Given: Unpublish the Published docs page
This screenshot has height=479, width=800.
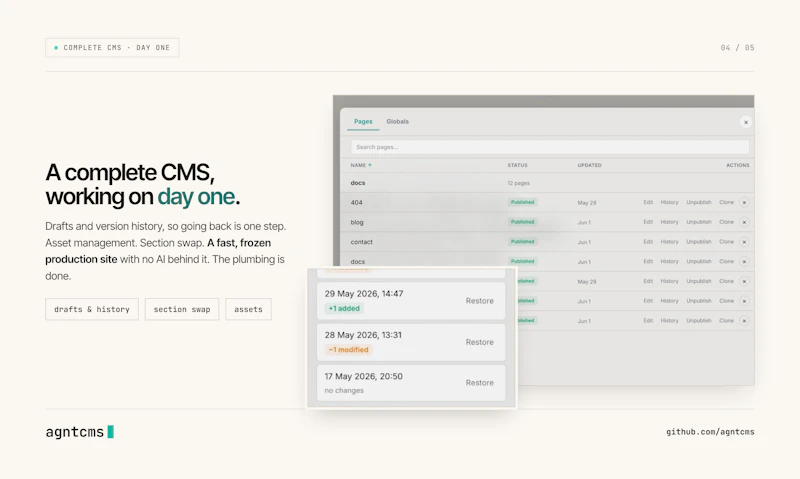Looking at the screenshot, I should pyautogui.click(x=698, y=262).
